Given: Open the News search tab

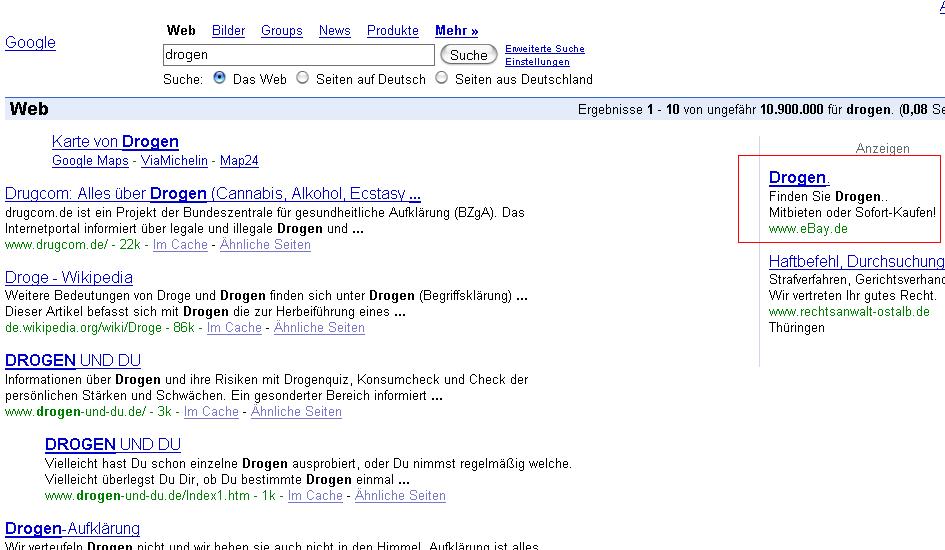Looking at the screenshot, I should [334, 31].
